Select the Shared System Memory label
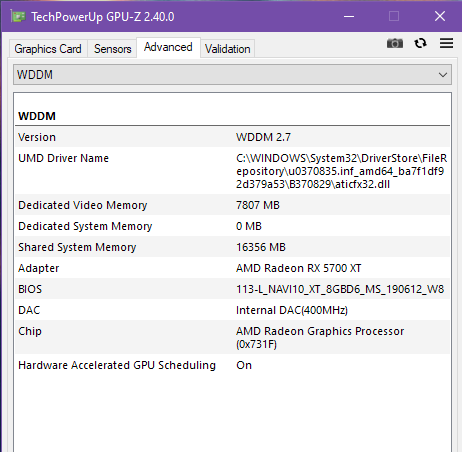This screenshot has width=462, height=452. pos(77,247)
